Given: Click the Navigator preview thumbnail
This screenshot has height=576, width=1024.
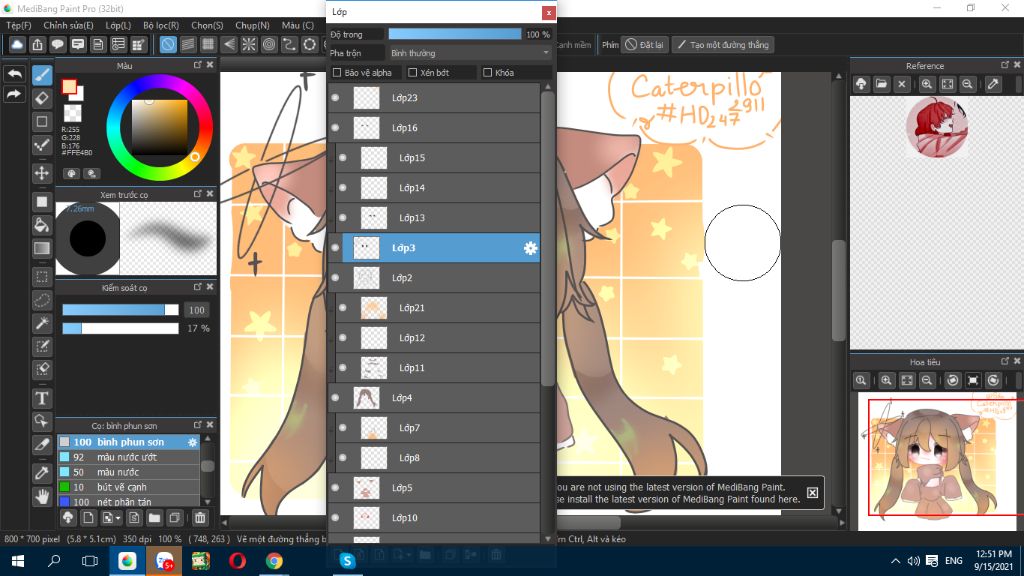Looking at the screenshot, I should (937, 460).
